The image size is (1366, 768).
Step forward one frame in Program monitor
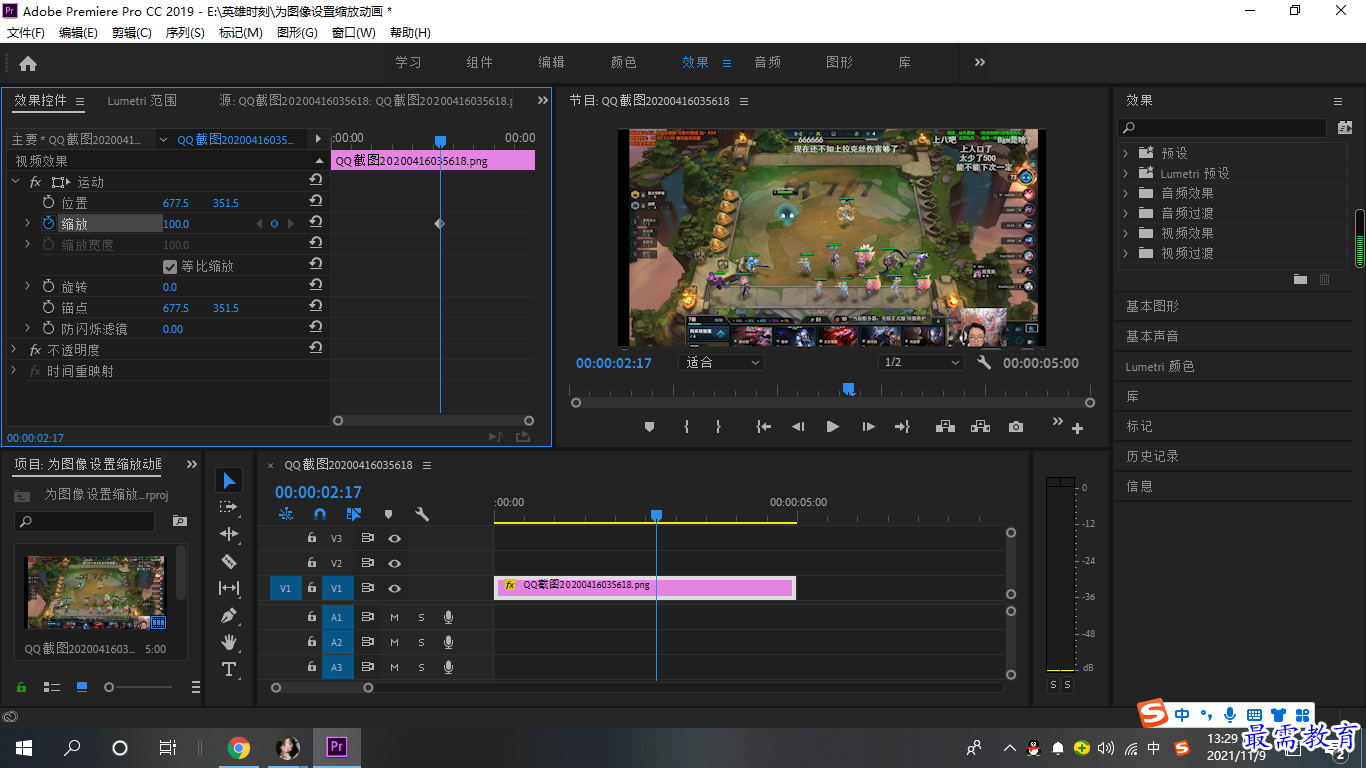868,427
